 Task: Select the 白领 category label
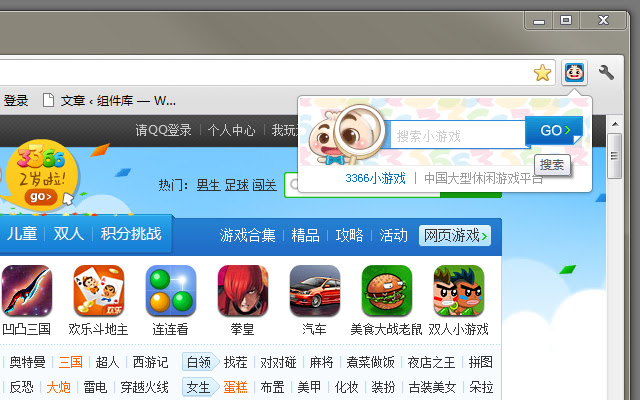pyautogui.click(x=200, y=362)
